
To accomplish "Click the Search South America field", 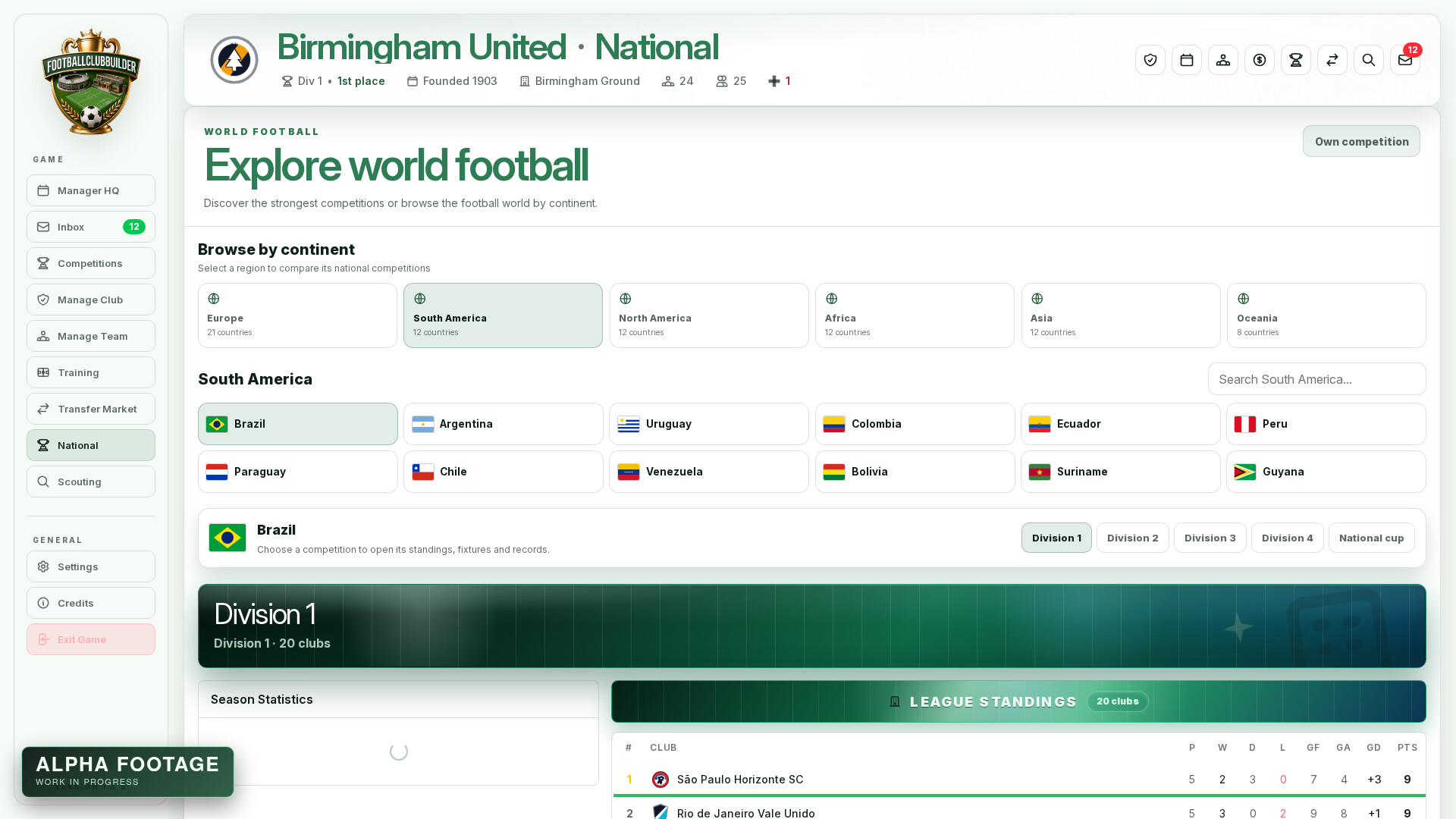I will point(1317,379).
